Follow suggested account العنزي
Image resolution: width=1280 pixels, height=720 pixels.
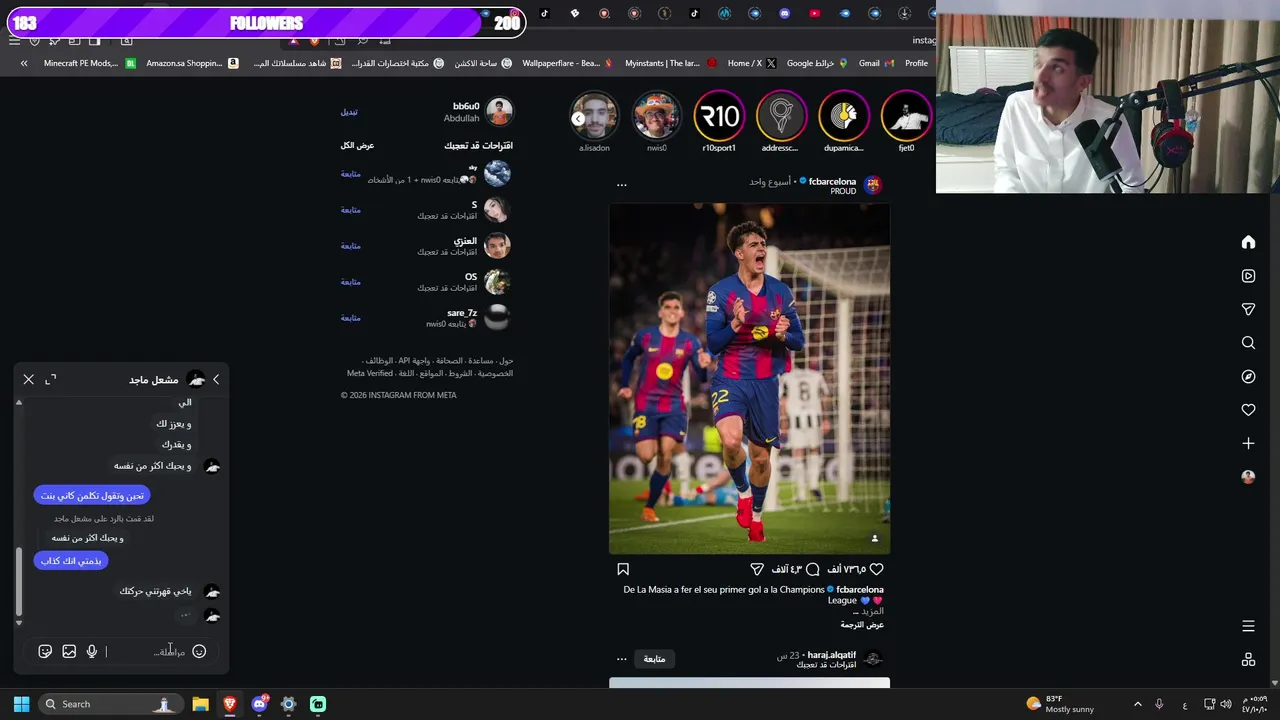pos(350,246)
